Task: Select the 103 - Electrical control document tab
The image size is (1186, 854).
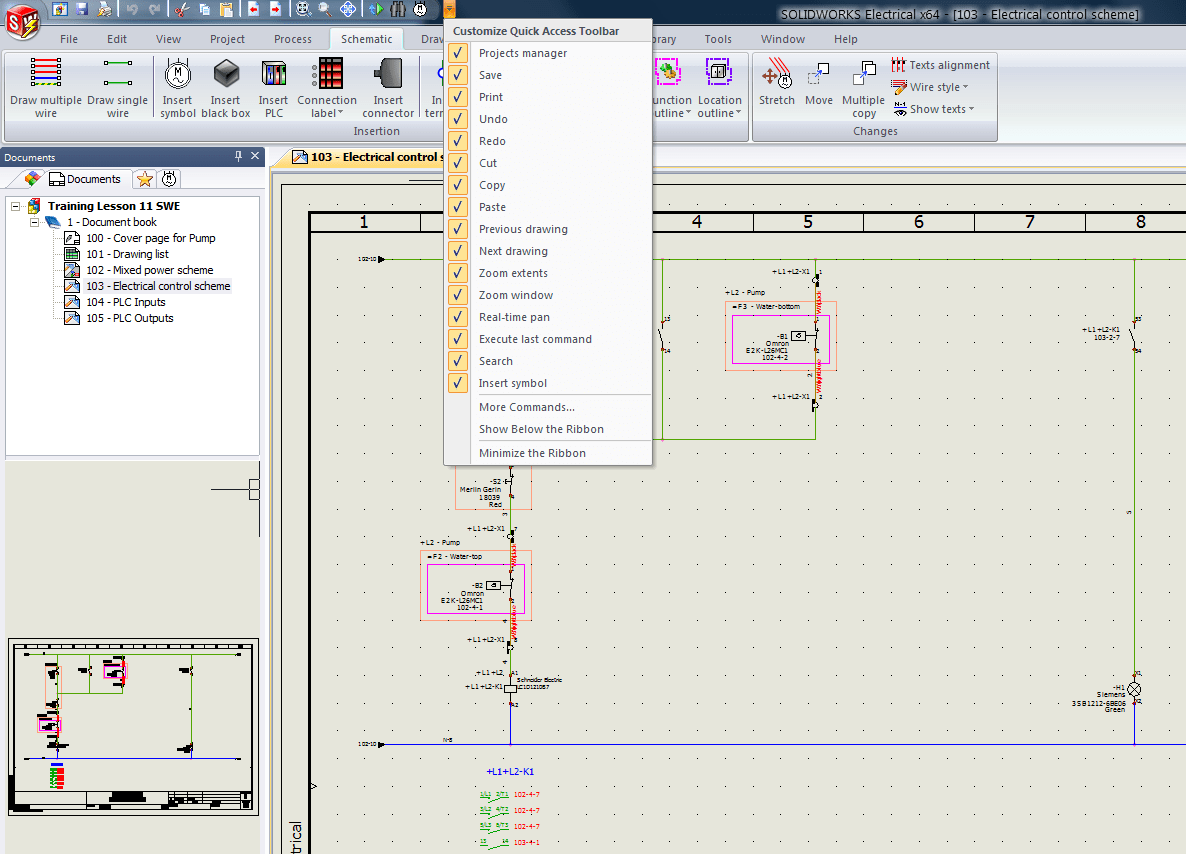Action: click(368, 157)
